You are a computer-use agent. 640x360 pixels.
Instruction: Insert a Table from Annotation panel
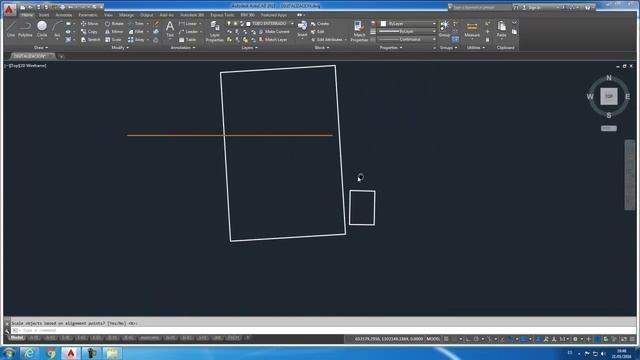[x=187, y=40]
